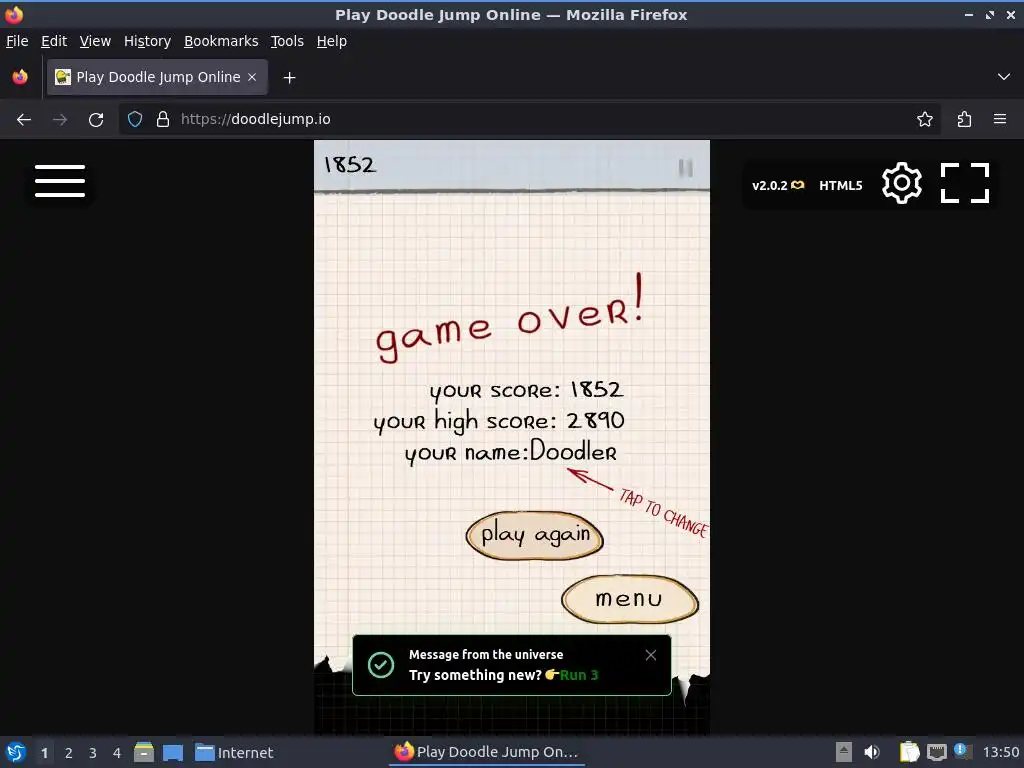Reload the current page
Viewport: 1024px width, 768px height.
coord(96,120)
